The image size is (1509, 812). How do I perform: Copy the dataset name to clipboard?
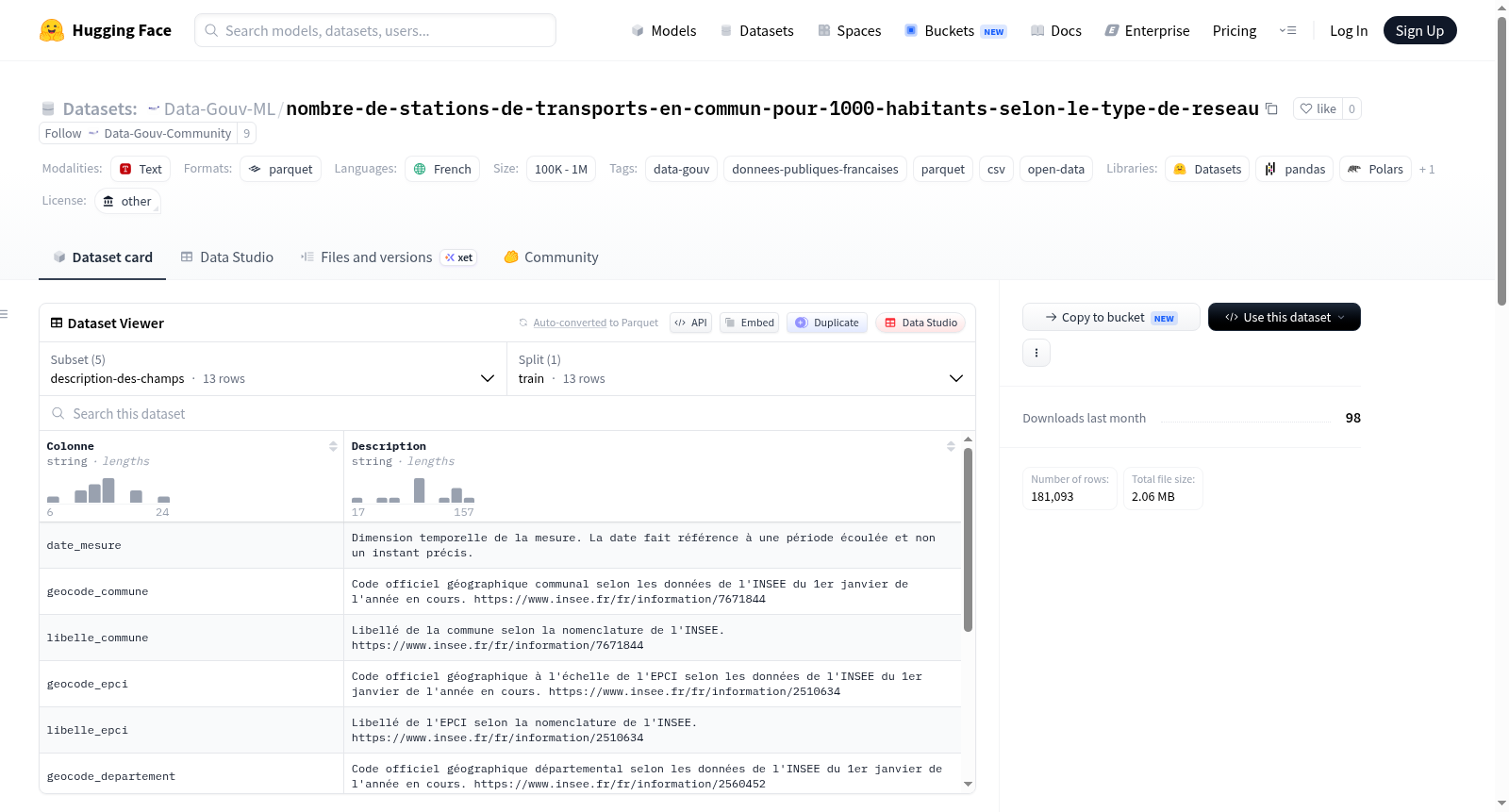1271,108
